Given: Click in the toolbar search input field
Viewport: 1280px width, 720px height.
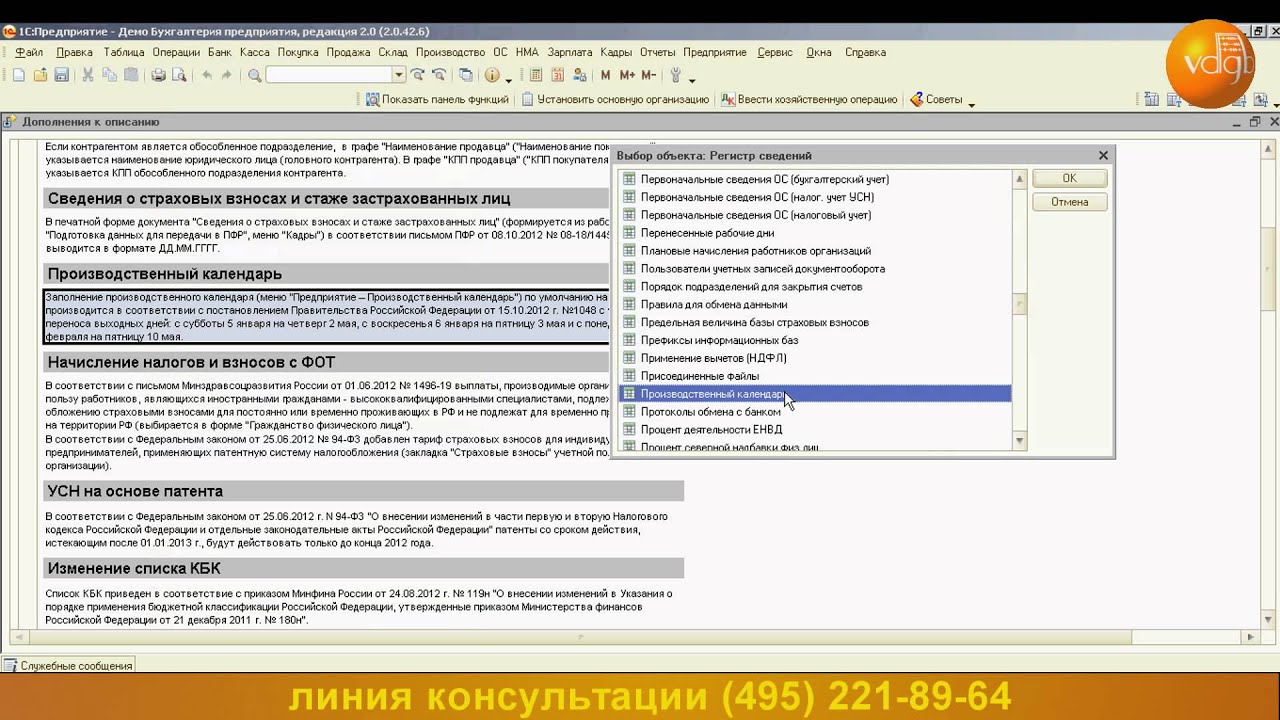Looking at the screenshot, I should point(329,75).
